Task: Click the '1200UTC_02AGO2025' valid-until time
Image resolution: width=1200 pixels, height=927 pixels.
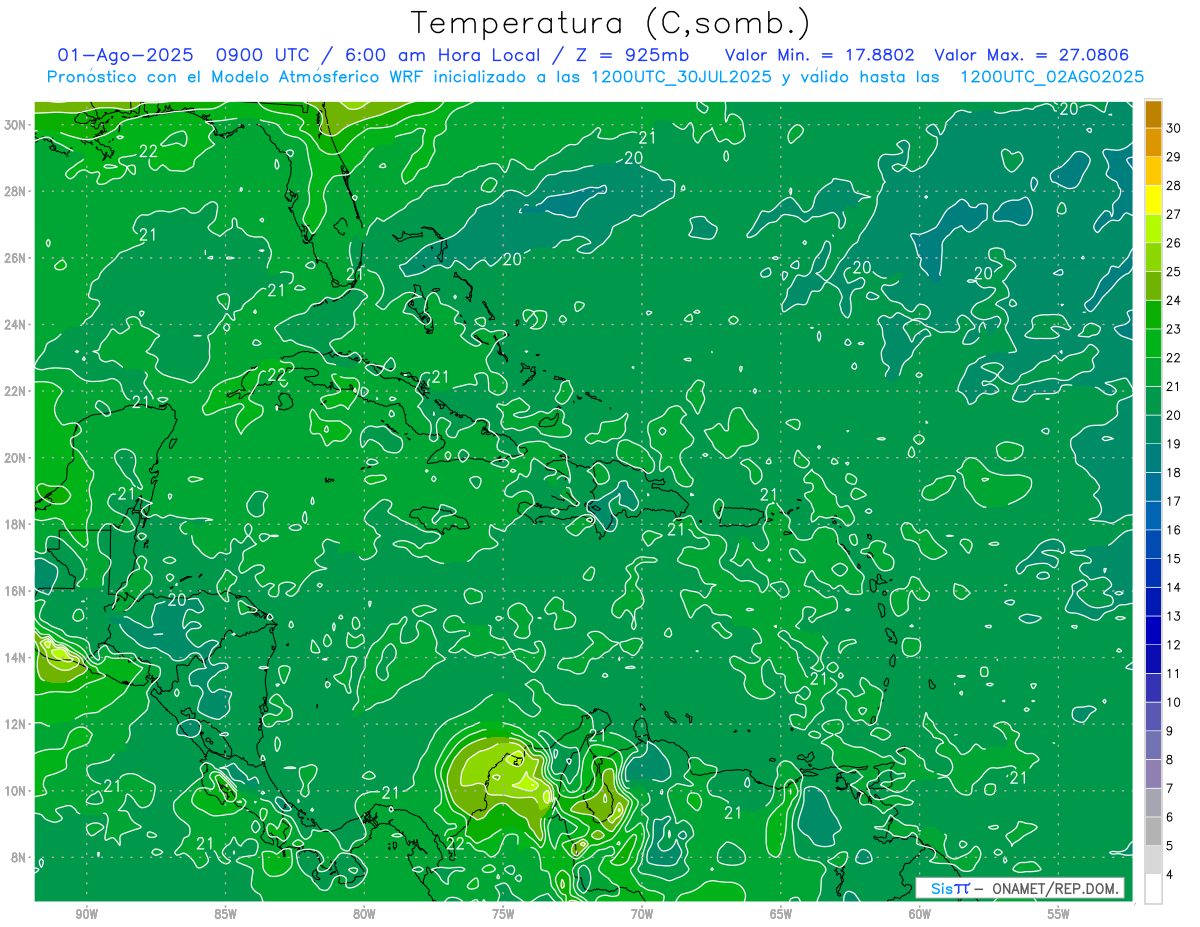Action: click(1052, 77)
